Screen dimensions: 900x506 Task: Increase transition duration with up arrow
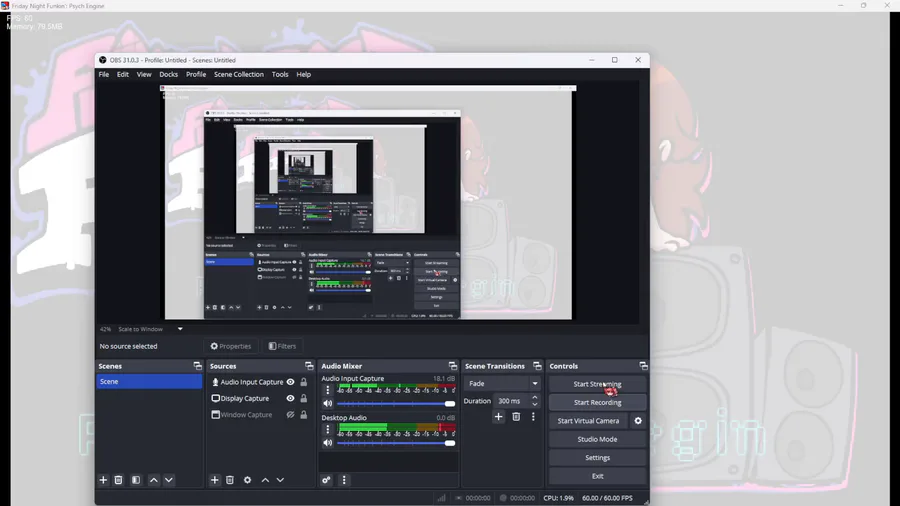tap(535, 397)
